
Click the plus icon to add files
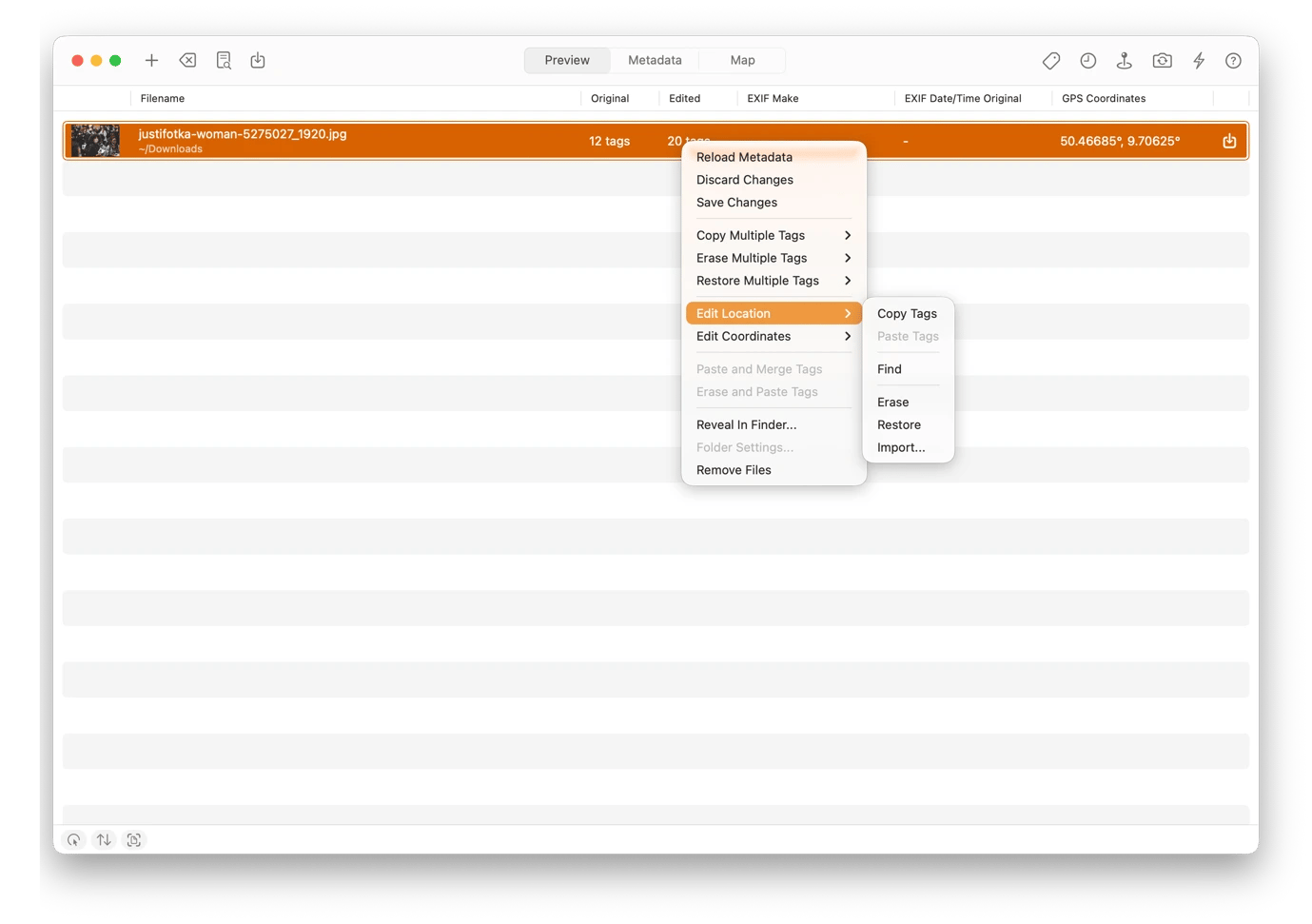coord(151,60)
